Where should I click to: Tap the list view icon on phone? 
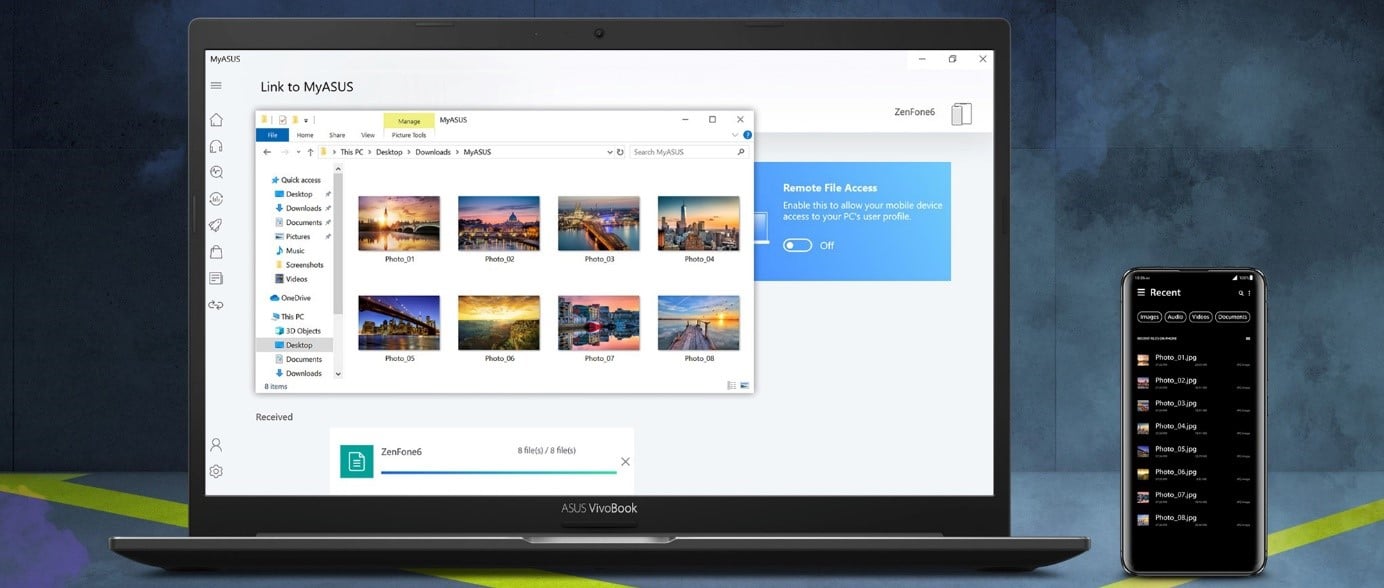[1248, 339]
